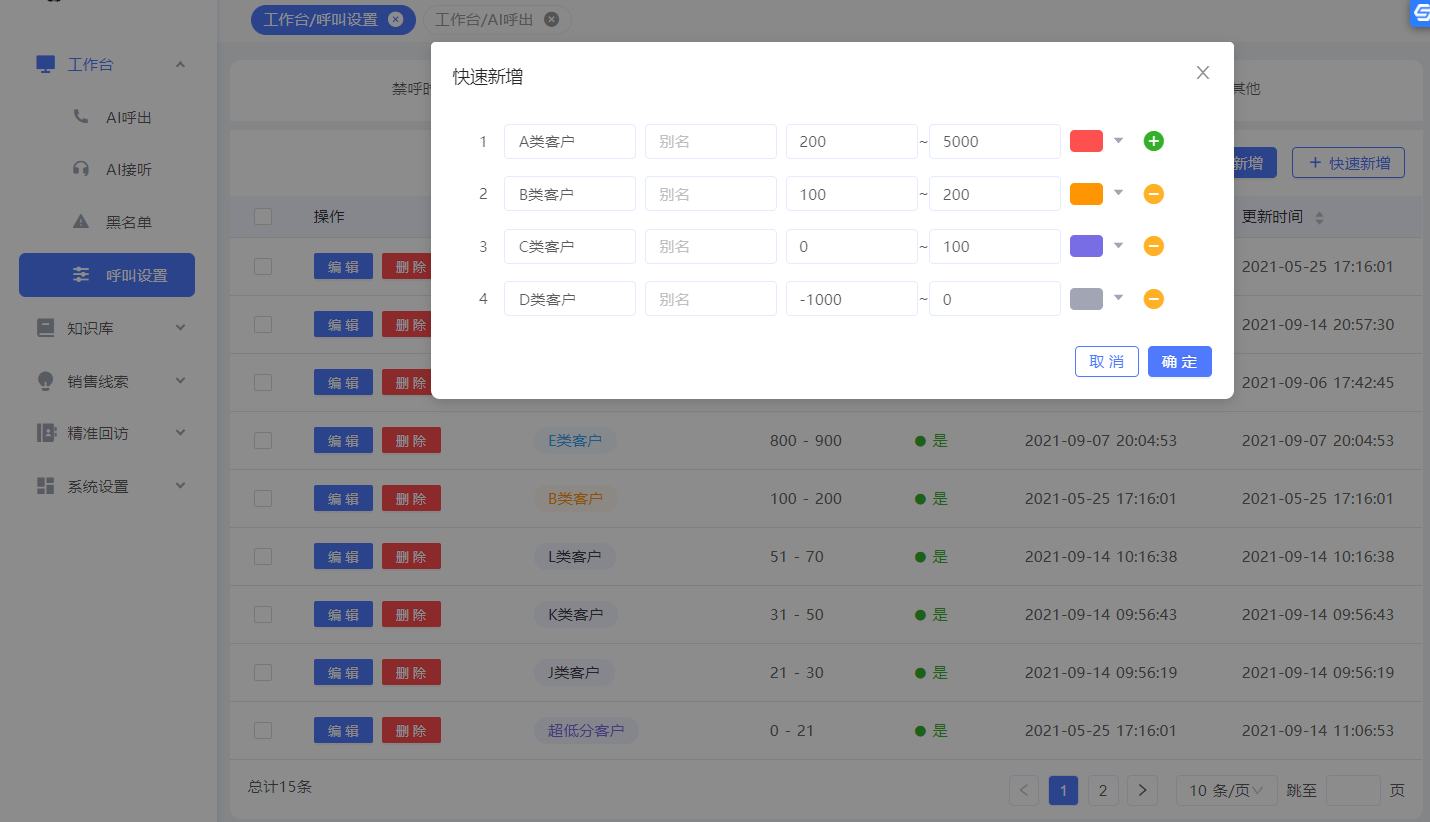The width and height of the screenshot is (1430, 822).
Task: Click the AI呼出 phone icon
Action: (81, 117)
